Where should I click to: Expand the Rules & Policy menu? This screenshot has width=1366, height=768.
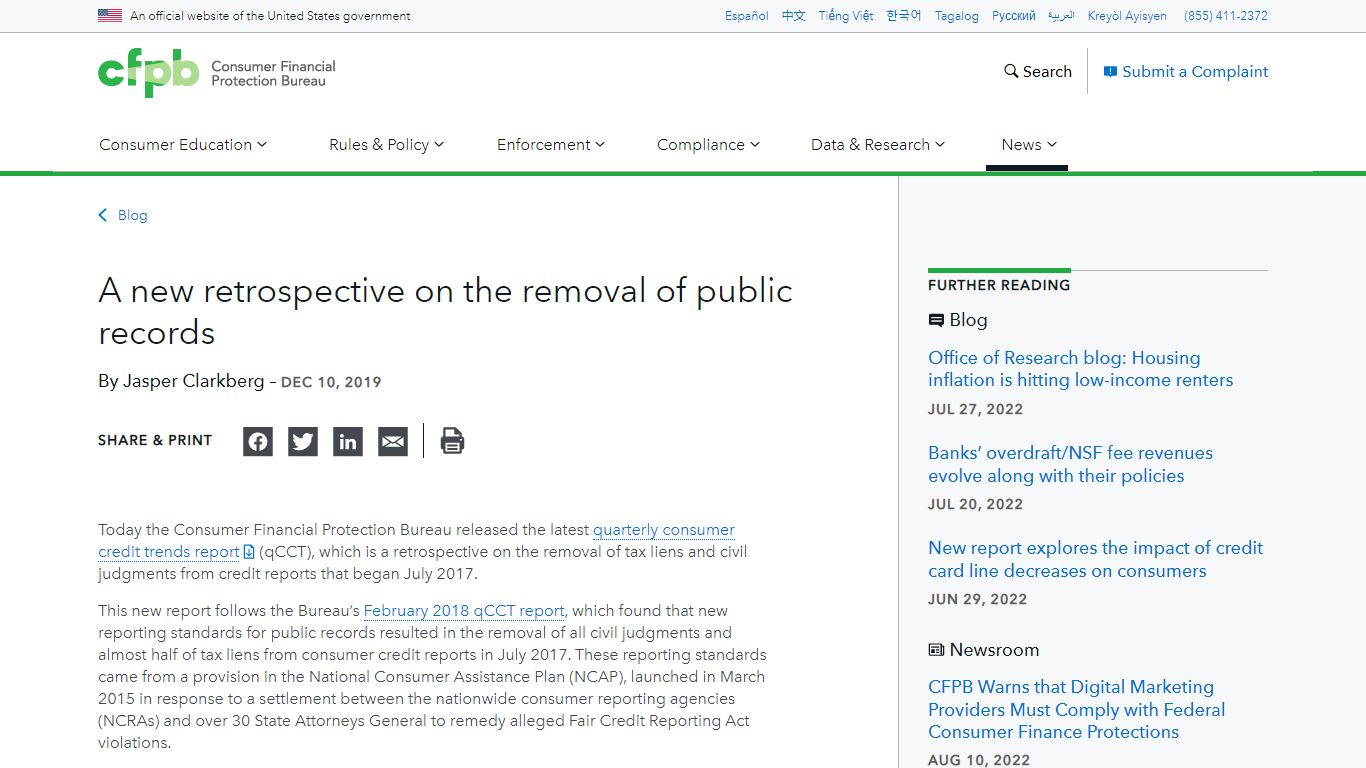[386, 144]
